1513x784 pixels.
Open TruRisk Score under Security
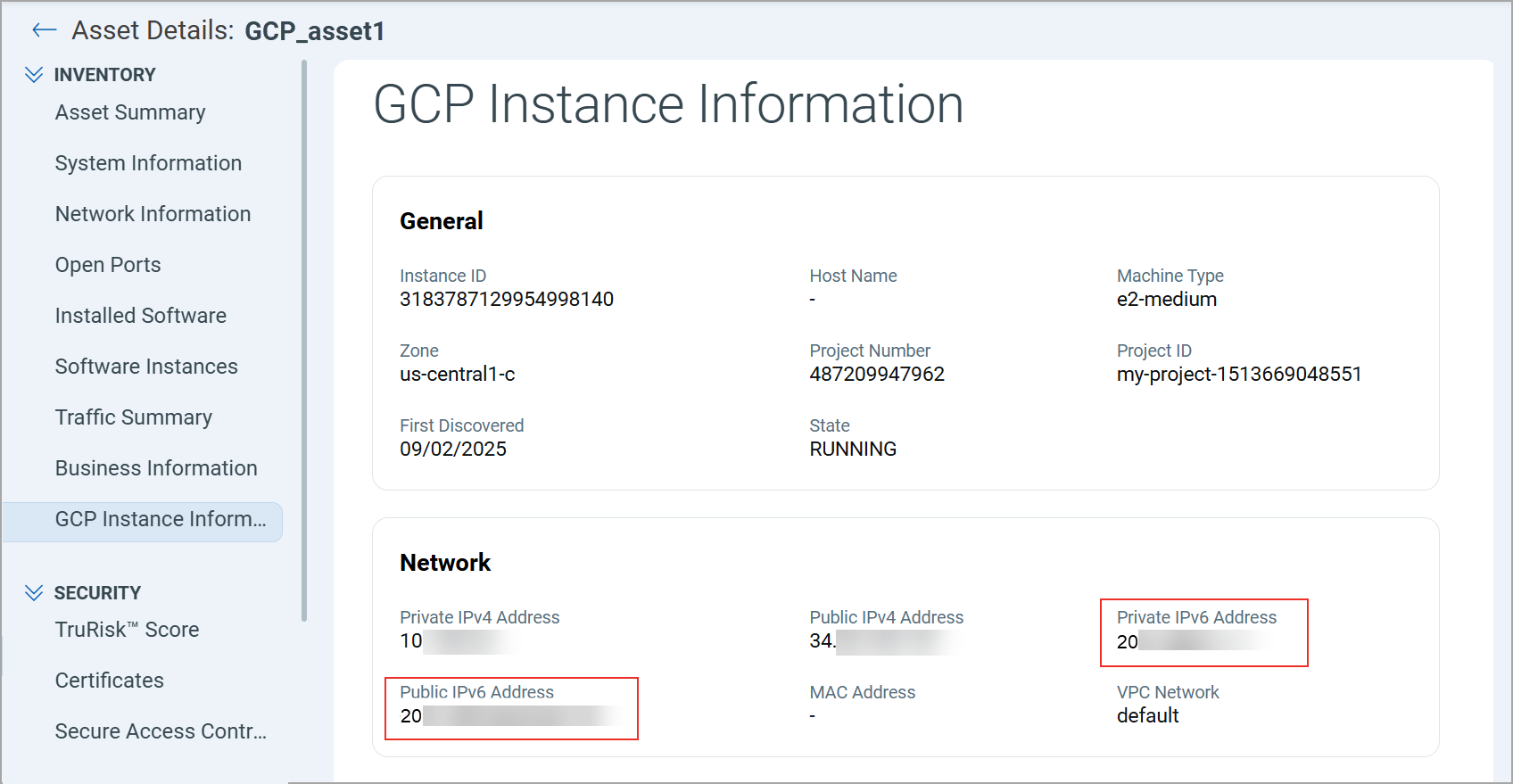127,630
